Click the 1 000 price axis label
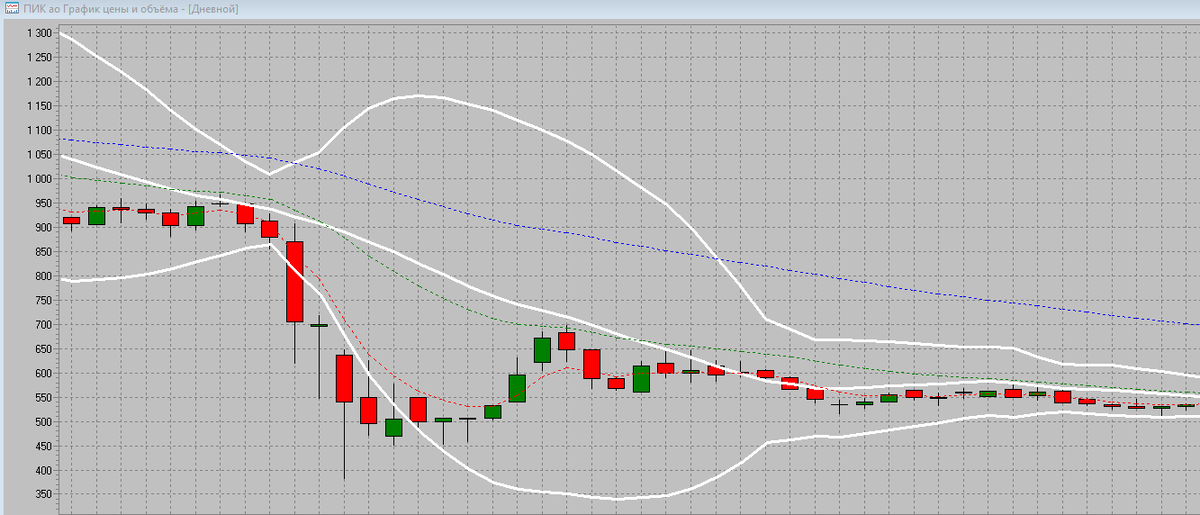 click(39, 179)
